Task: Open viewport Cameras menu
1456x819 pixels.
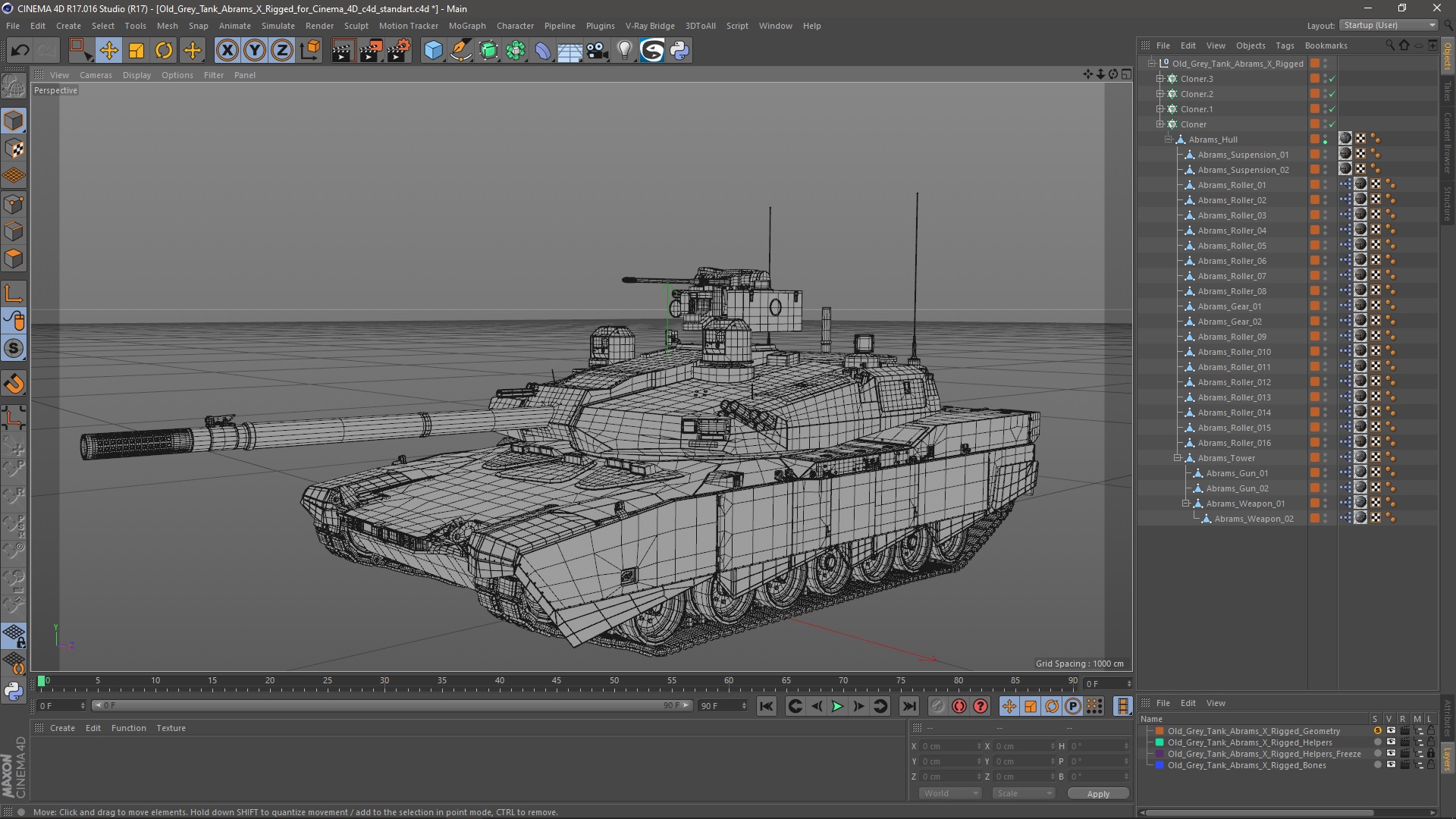Action: (x=96, y=75)
